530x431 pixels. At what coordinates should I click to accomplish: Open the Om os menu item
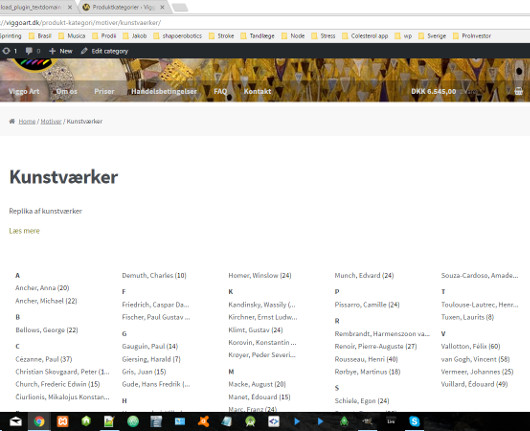click(67, 91)
